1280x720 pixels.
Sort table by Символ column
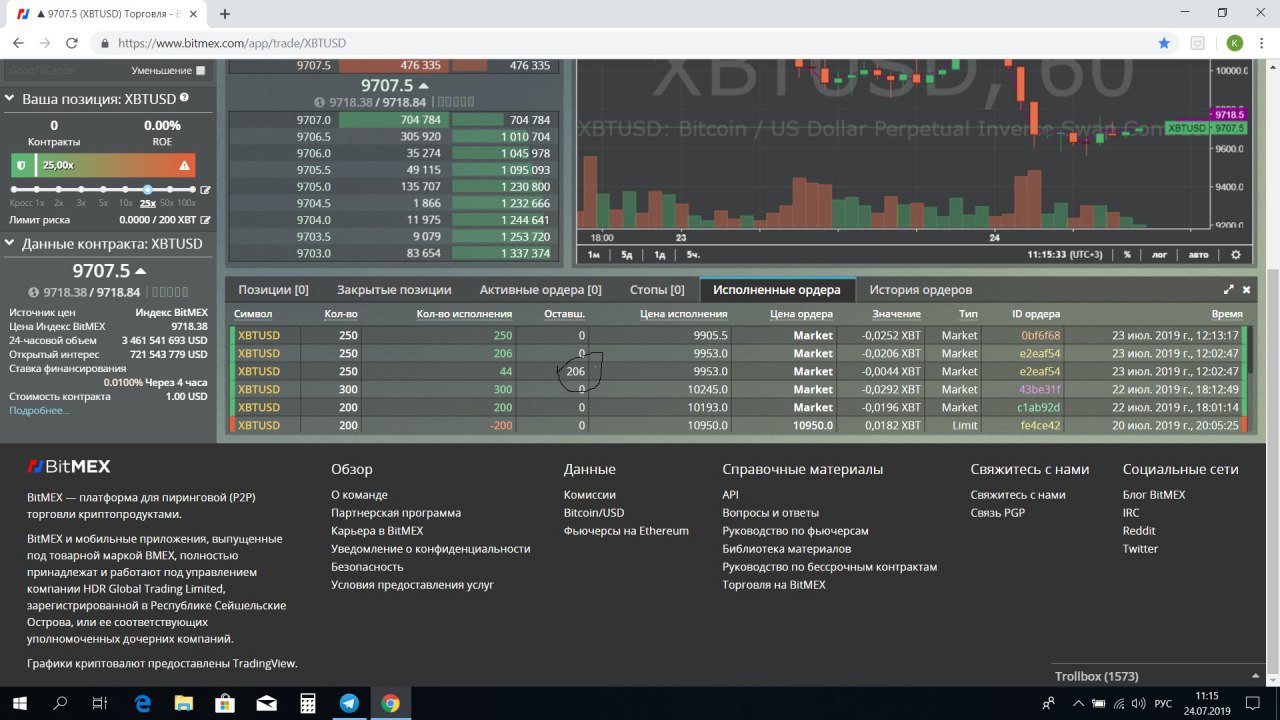coord(253,314)
